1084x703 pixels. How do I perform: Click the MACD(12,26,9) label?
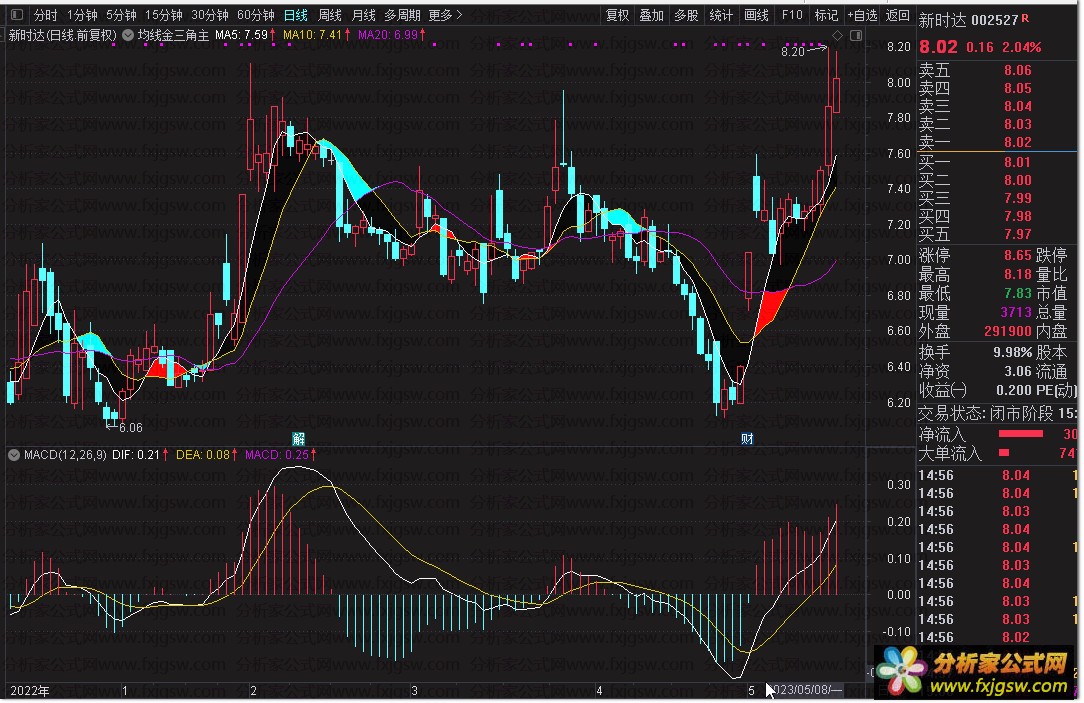65,455
